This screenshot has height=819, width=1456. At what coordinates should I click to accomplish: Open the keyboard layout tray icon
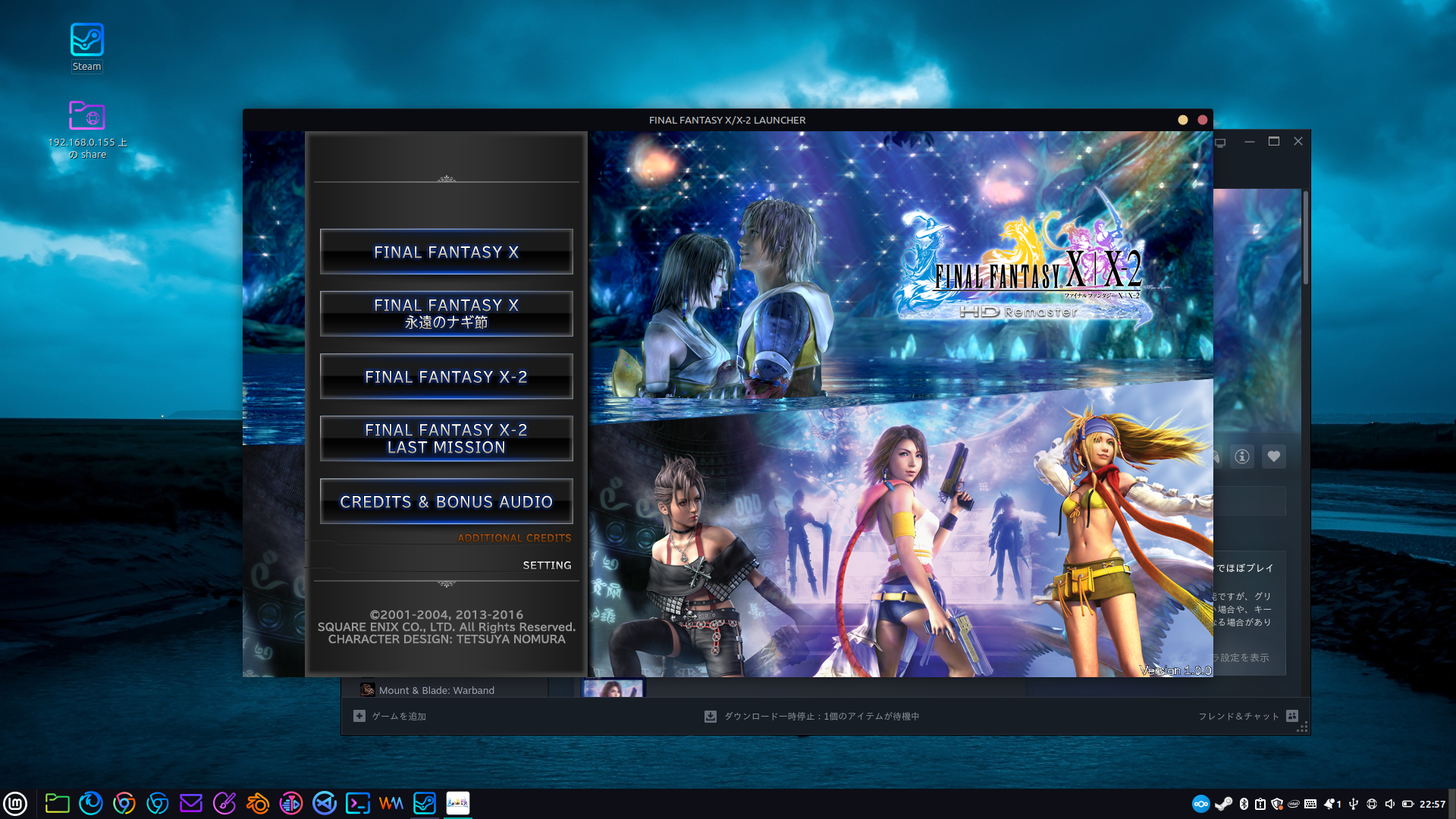pos(1310,804)
